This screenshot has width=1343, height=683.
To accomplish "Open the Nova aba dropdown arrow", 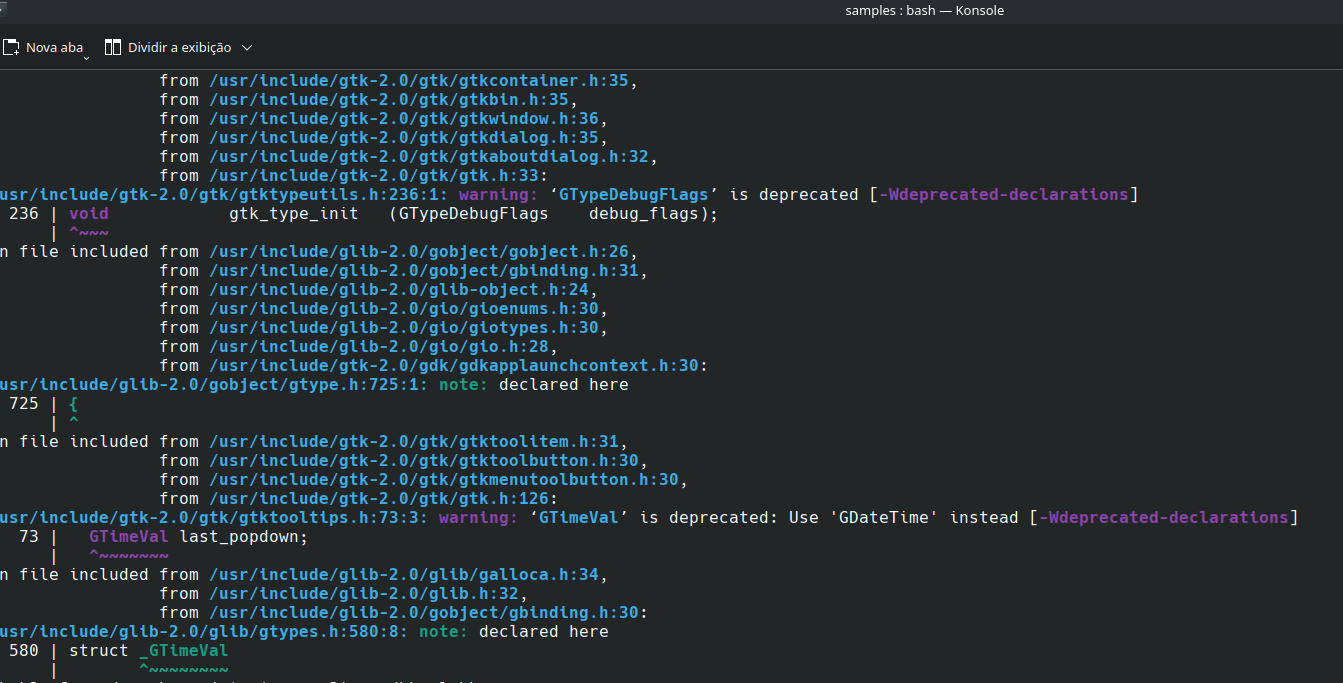I will [x=87, y=57].
